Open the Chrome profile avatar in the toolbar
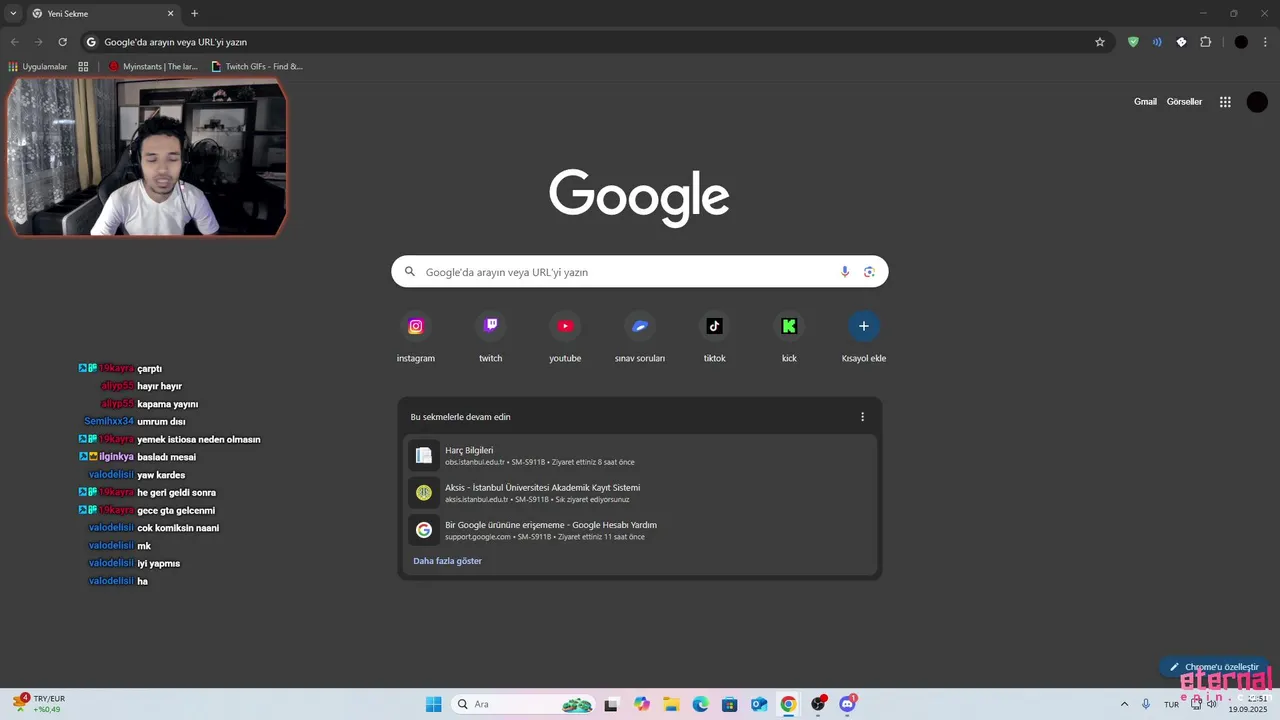The image size is (1280, 720). 1241,42
